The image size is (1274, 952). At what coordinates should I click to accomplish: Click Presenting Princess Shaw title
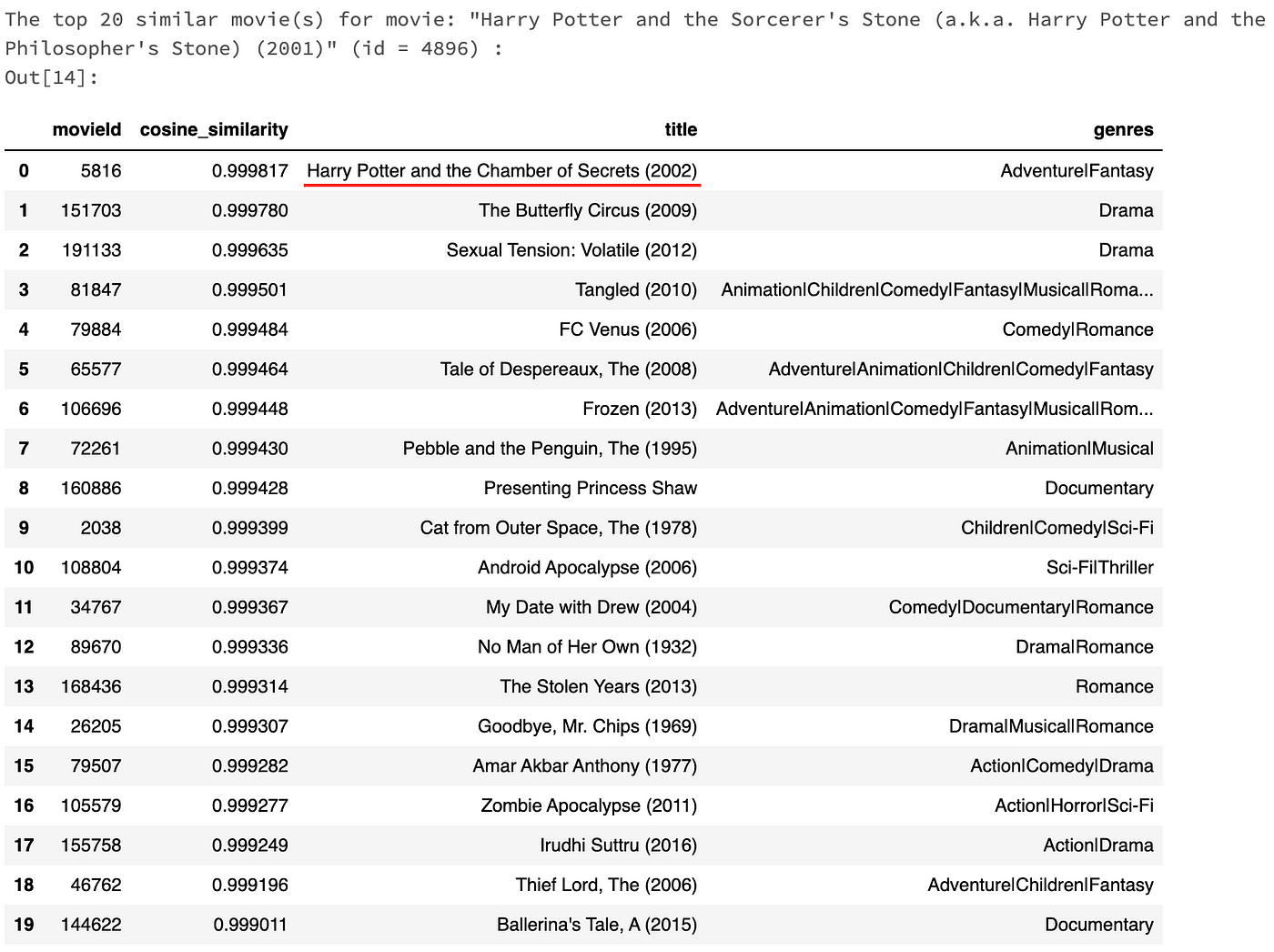591,488
